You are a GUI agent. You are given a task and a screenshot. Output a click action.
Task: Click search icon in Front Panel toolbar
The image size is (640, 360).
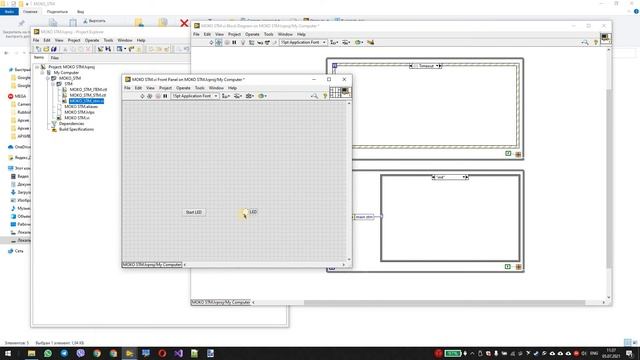coord(314,96)
